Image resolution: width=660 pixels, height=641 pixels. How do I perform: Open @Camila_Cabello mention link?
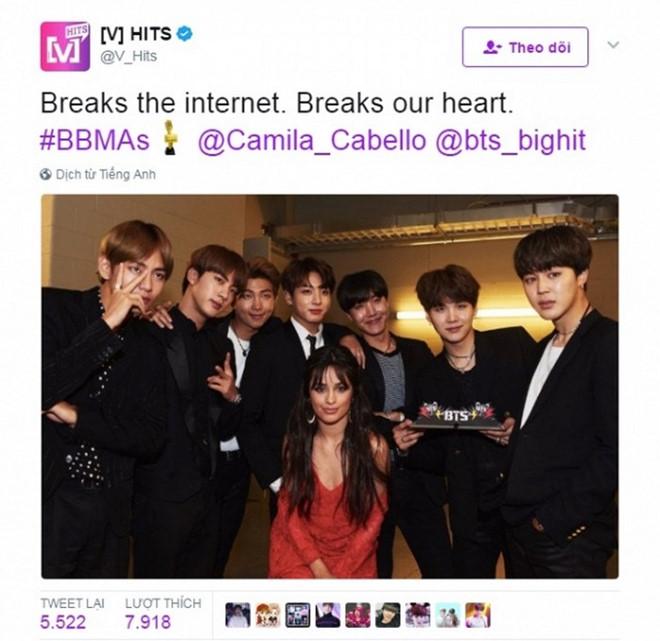(x=312, y=141)
